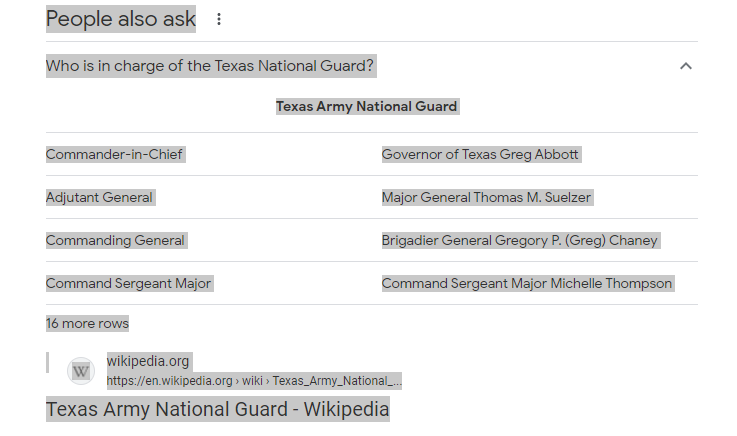Expand the '16 more rows' link

[87, 323]
